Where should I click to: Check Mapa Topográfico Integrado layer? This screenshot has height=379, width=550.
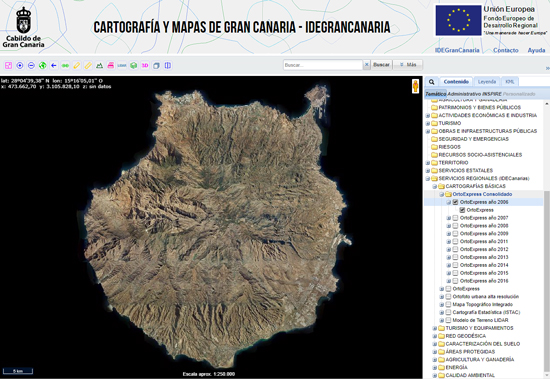coord(448,305)
